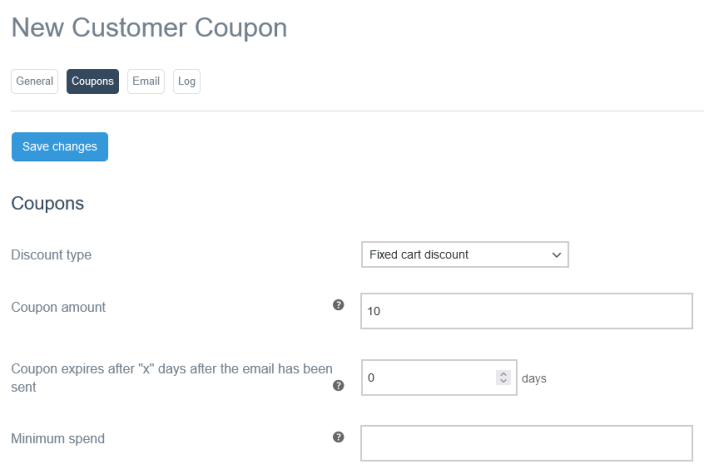Click the Discount type label
Image resolution: width=704 pixels, height=474 pixels.
(51, 255)
